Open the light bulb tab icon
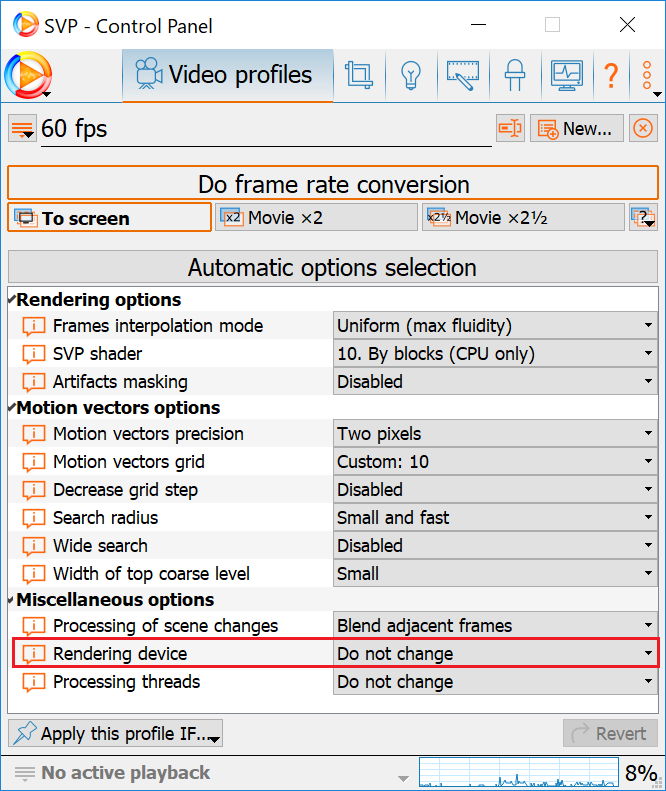Image resolution: width=666 pixels, height=791 pixels. 410,75
